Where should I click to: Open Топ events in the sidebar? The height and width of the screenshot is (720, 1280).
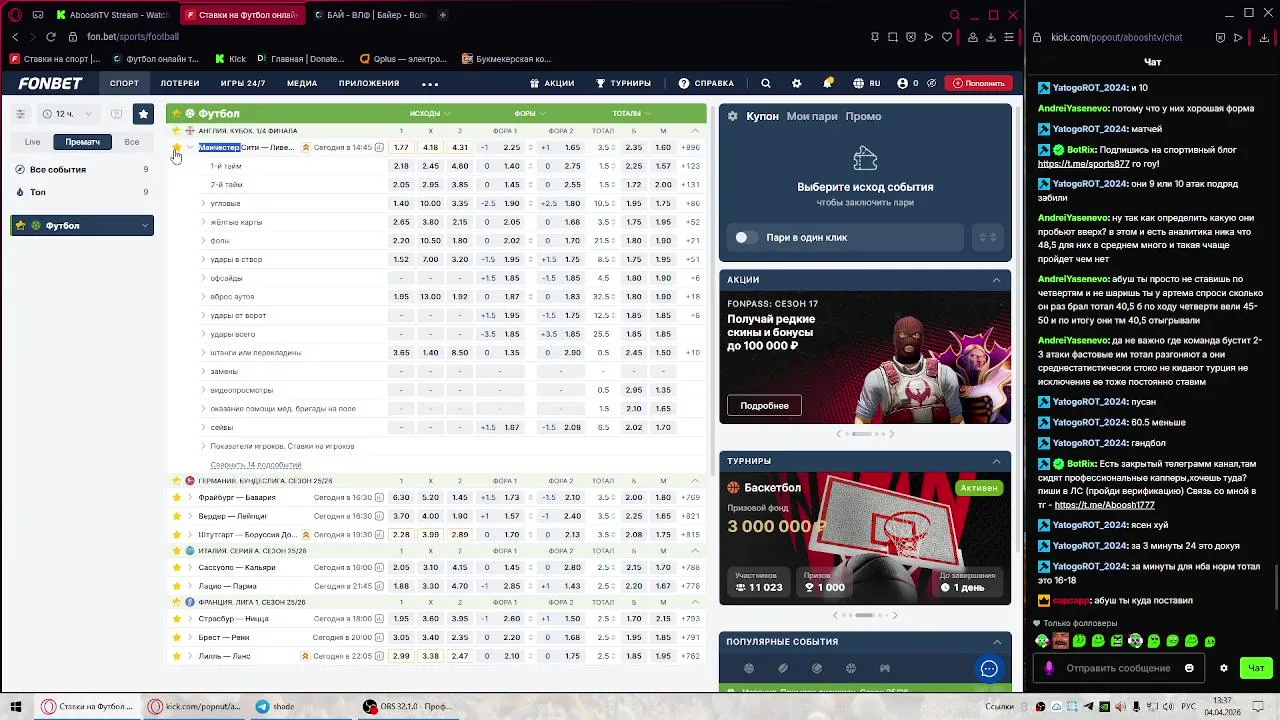[x=82, y=192]
